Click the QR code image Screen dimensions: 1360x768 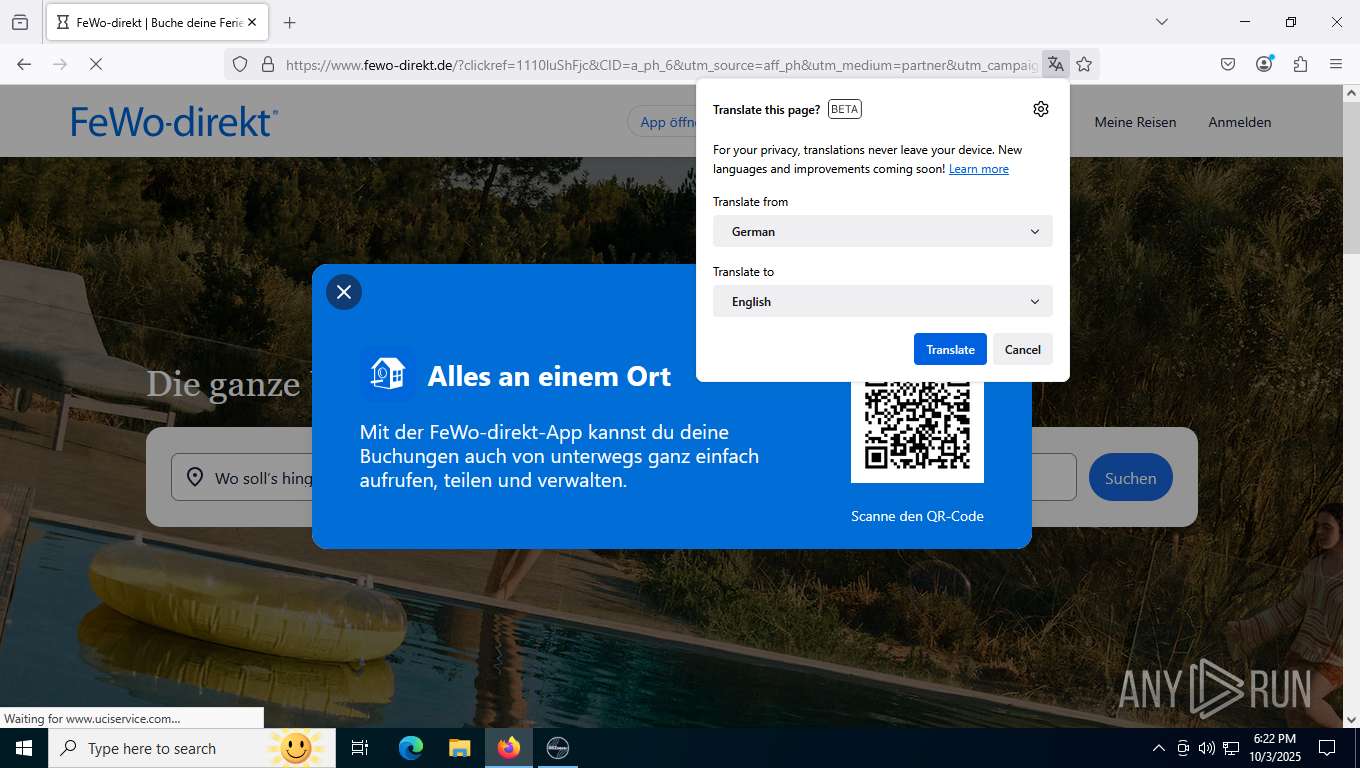(917, 425)
